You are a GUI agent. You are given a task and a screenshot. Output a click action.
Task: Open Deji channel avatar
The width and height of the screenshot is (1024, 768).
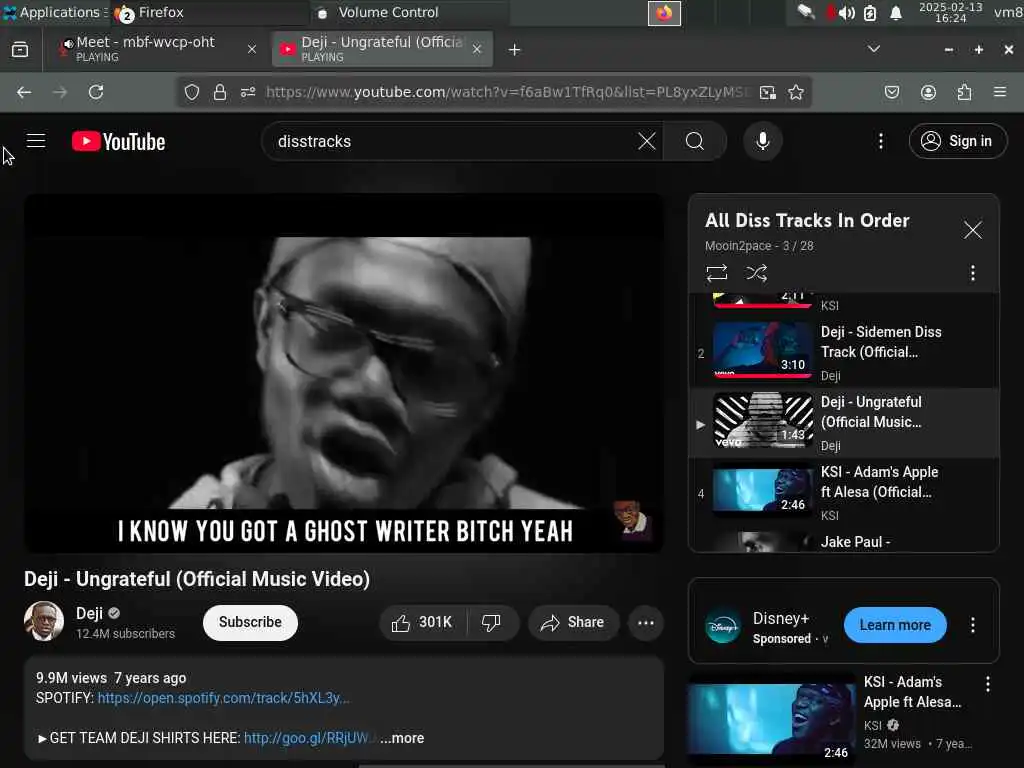tap(44, 620)
